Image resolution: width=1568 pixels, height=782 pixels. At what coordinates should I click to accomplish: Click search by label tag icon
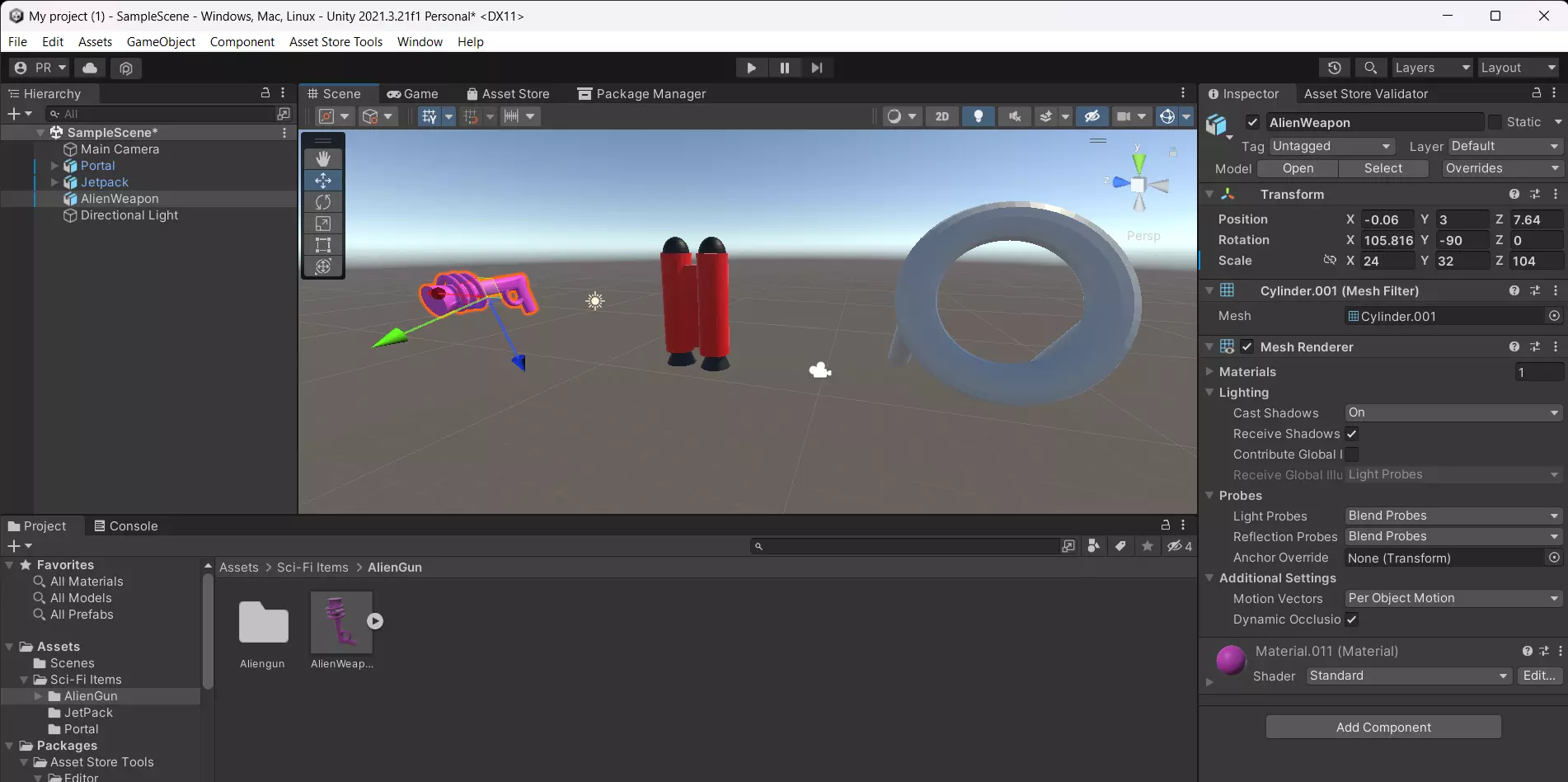(1120, 546)
